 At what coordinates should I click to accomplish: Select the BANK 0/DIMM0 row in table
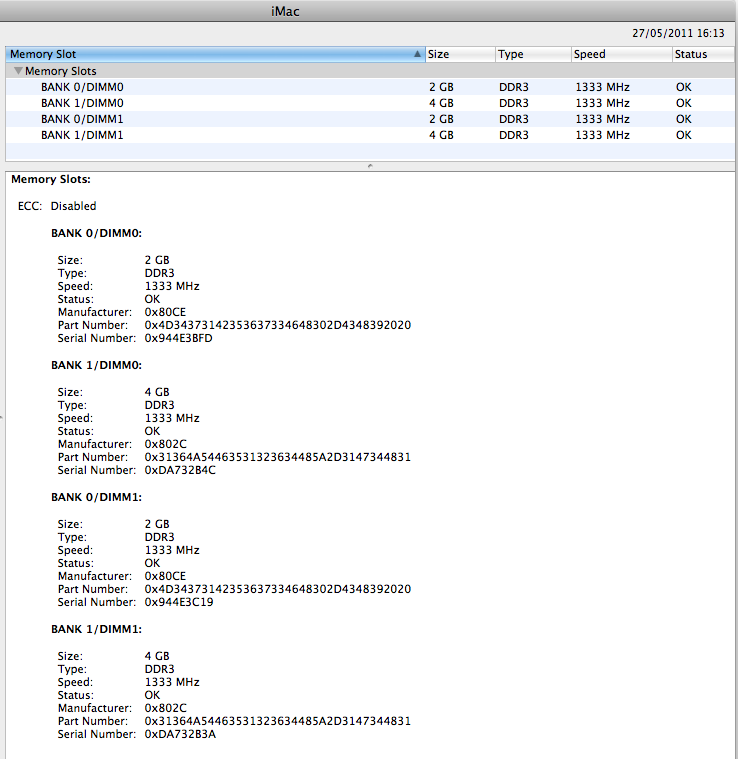(x=370, y=87)
